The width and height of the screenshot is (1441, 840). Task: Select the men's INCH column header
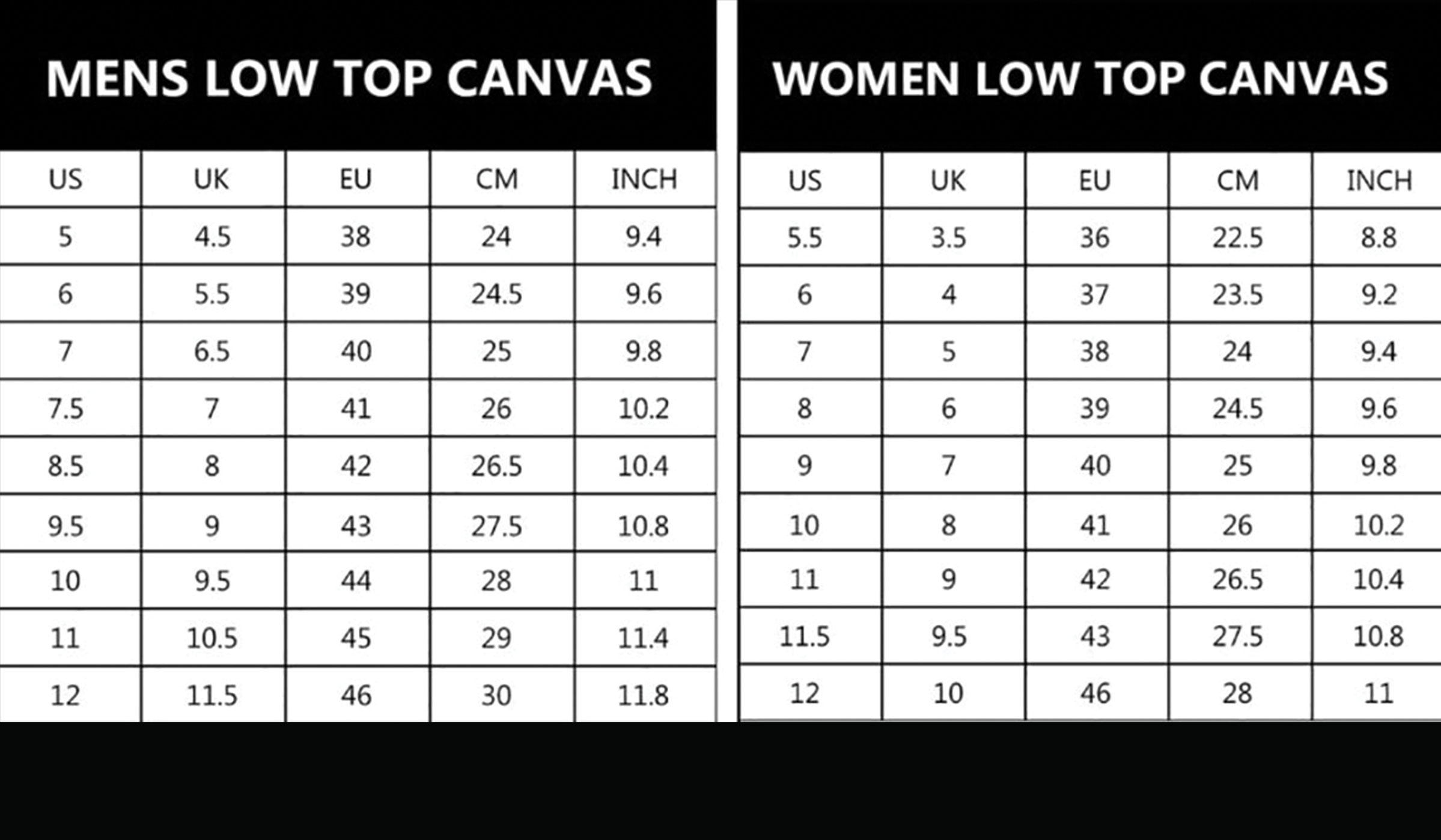(x=645, y=179)
